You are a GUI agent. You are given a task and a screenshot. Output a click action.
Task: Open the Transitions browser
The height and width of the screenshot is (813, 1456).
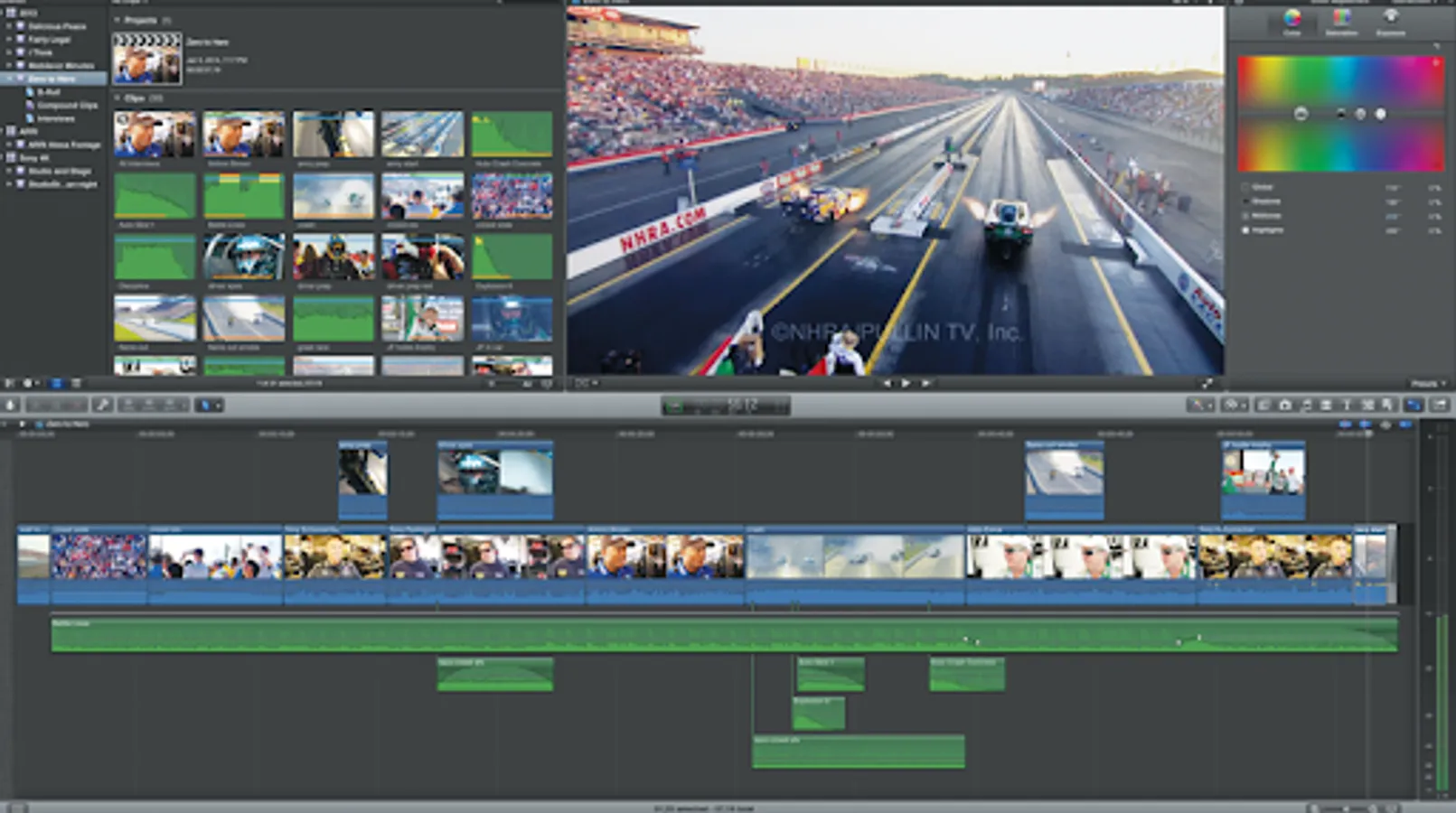click(x=1326, y=406)
